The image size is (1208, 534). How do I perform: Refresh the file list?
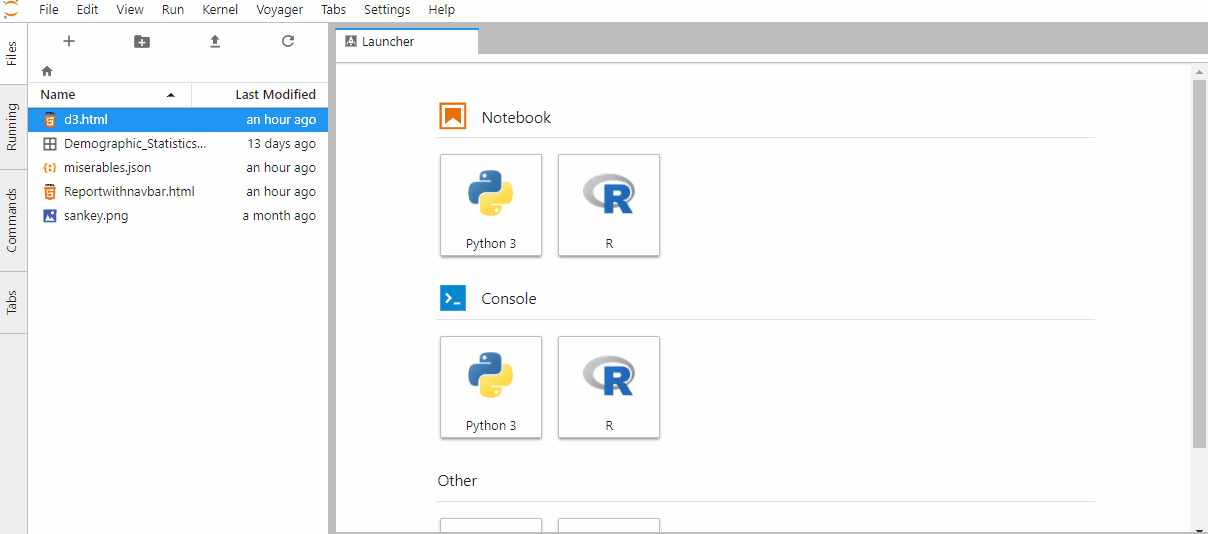click(288, 41)
